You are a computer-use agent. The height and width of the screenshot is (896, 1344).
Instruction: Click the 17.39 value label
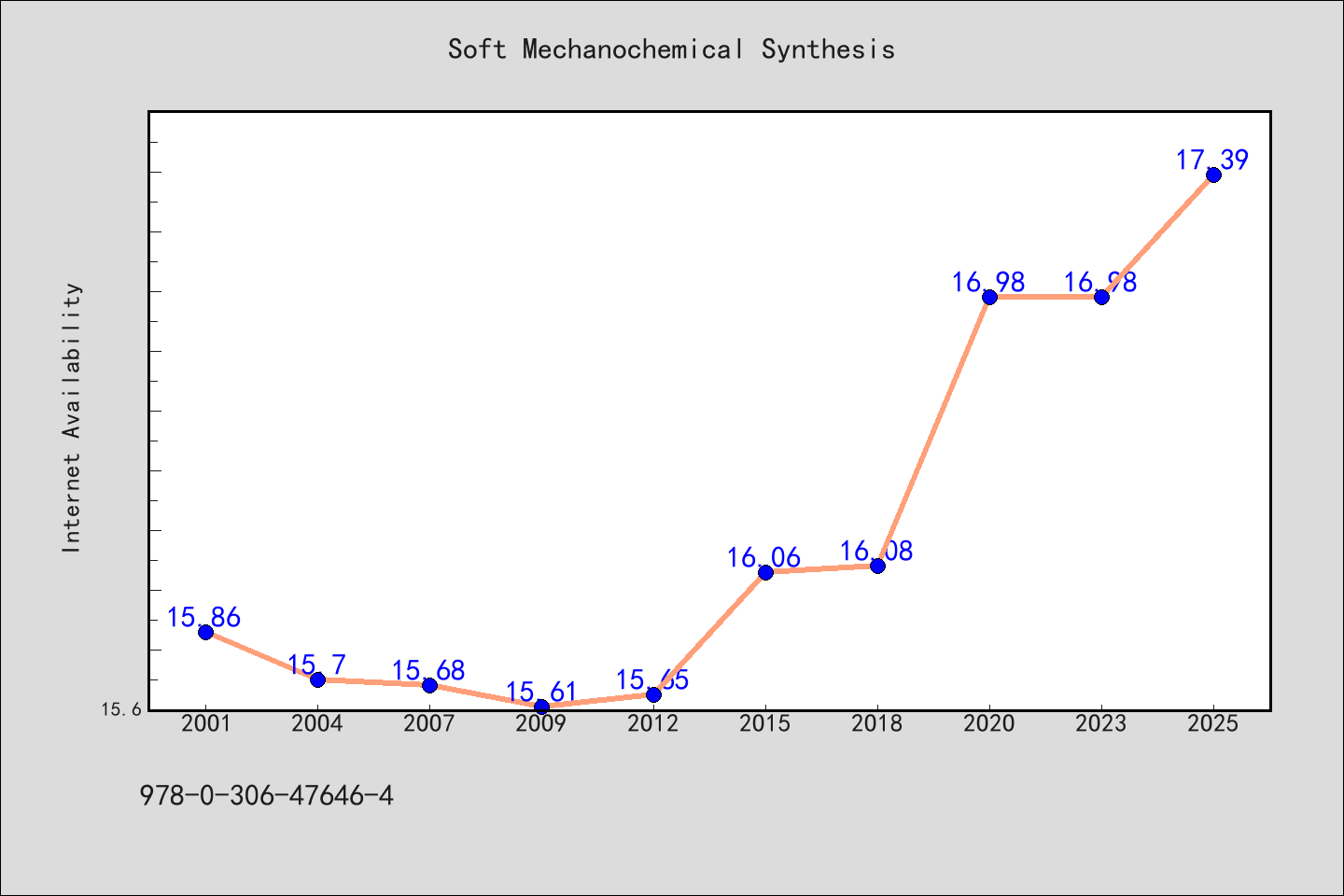(1211, 161)
